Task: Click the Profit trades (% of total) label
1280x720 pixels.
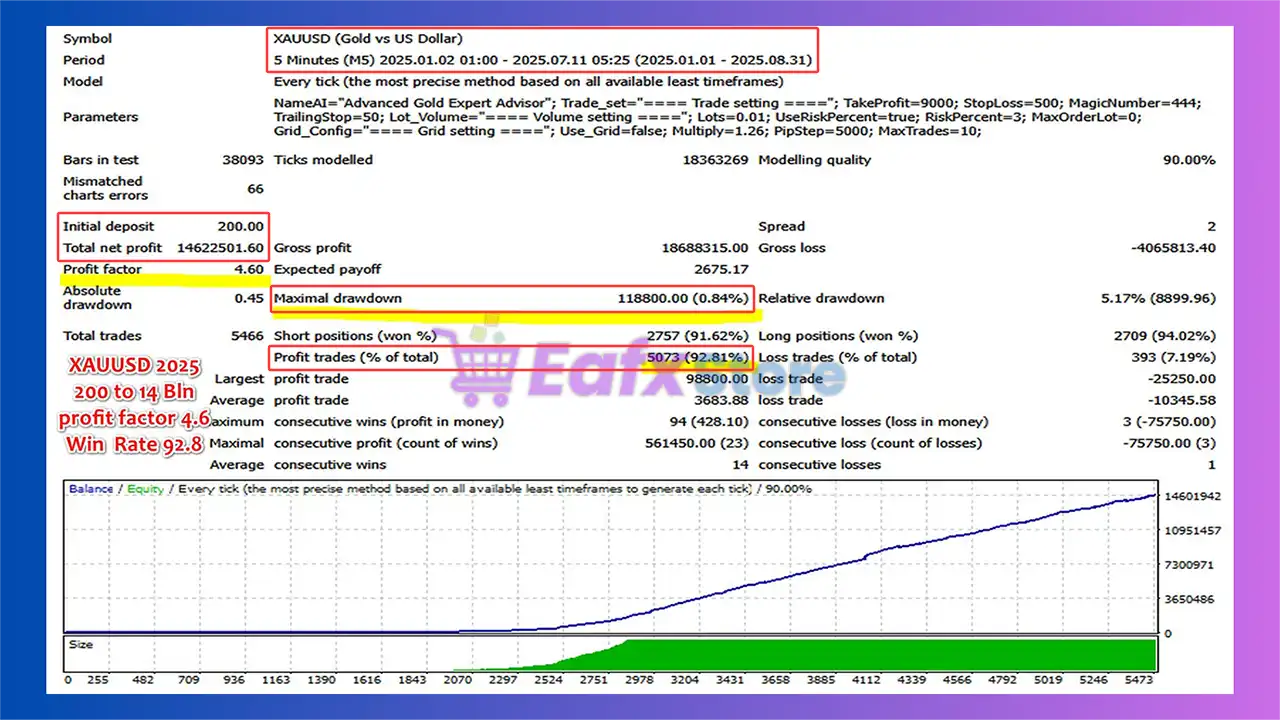Action: (355, 357)
